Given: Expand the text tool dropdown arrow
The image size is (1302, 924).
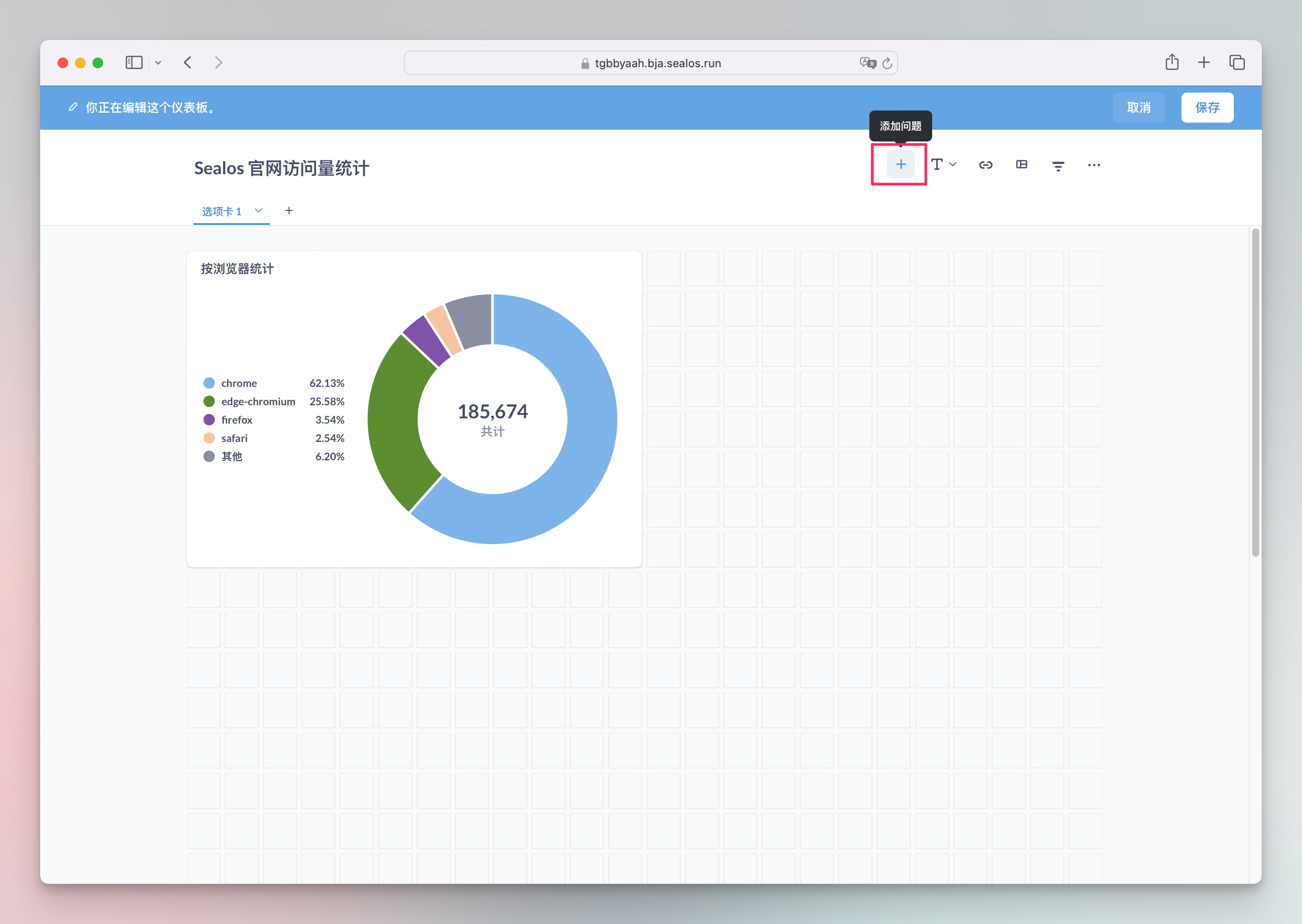Looking at the screenshot, I should coord(953,165).
